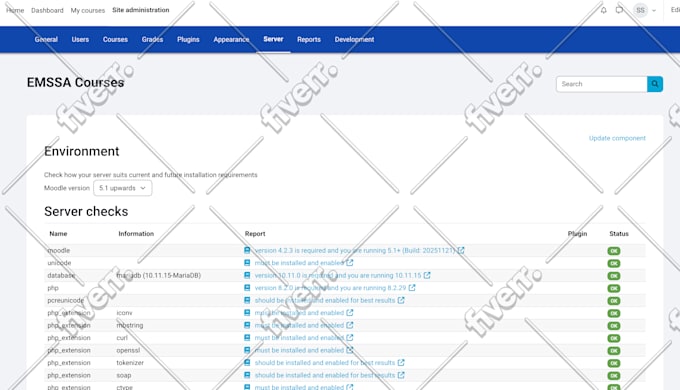
Task: Go to the Home link
Action: [x=15, y=10]
